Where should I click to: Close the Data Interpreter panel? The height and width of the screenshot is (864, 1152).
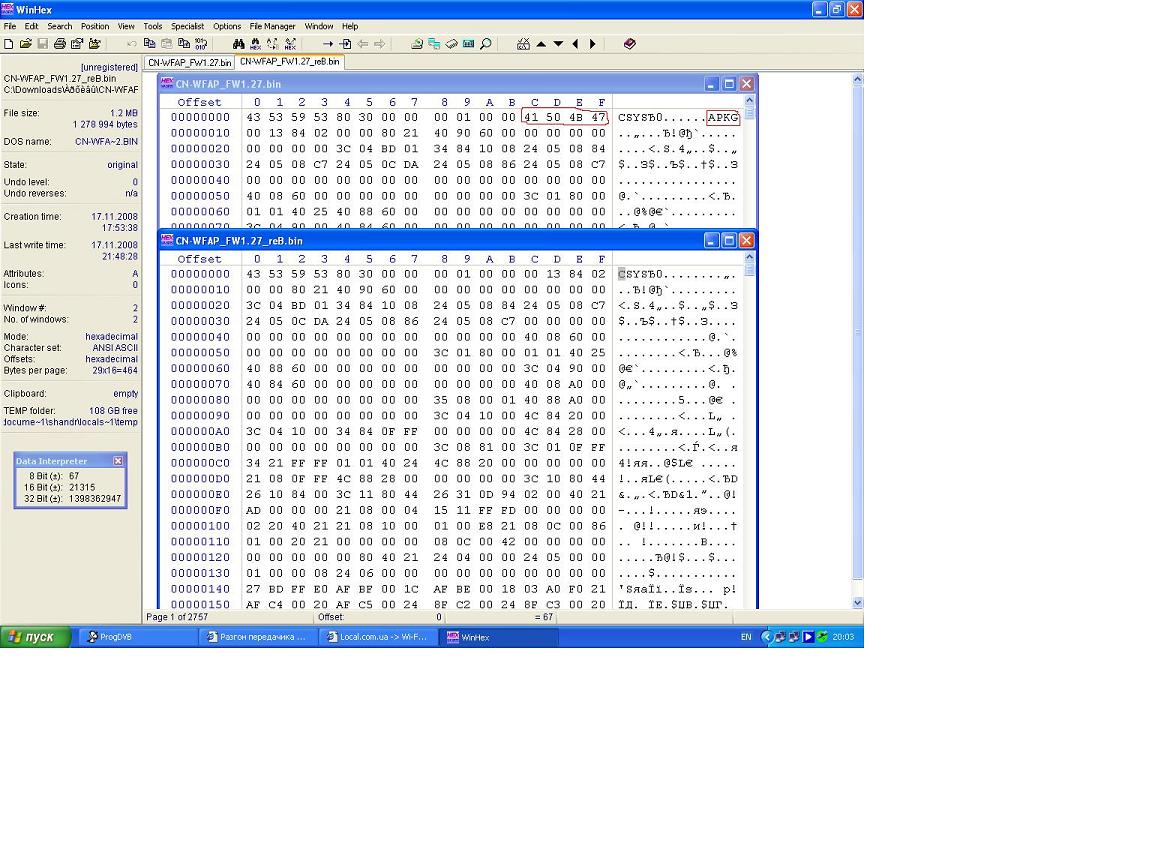118,461
